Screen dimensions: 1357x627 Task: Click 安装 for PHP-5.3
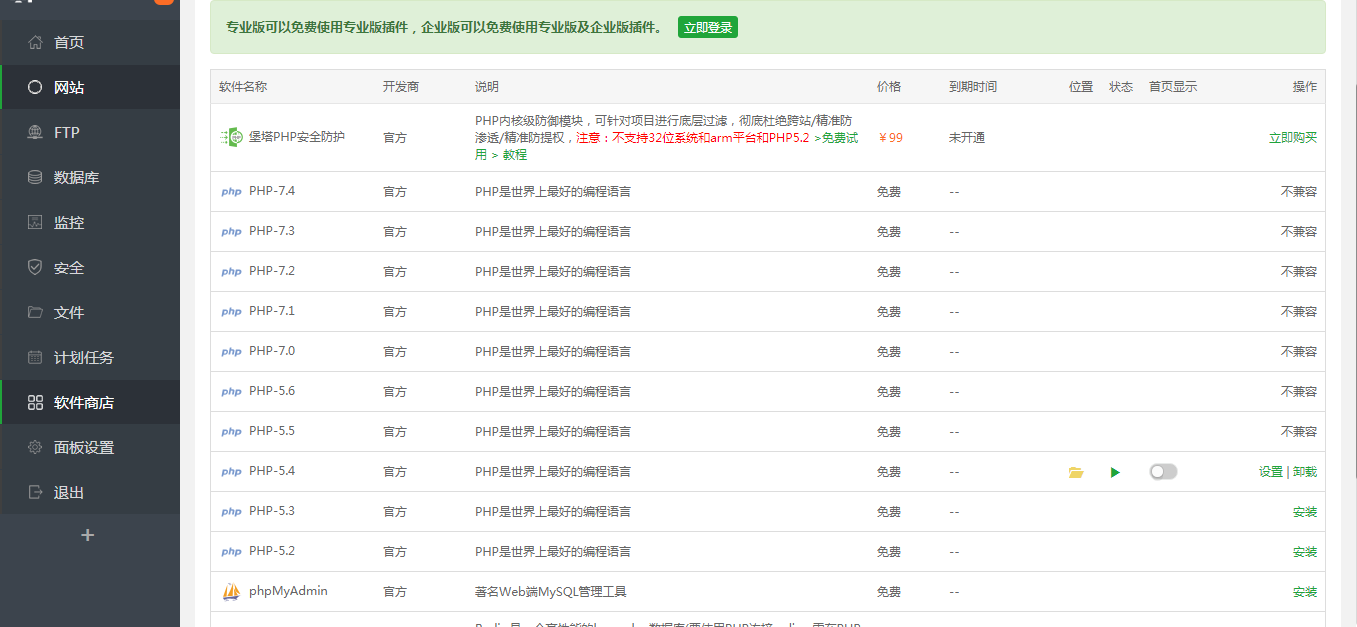coord(1305,512)
